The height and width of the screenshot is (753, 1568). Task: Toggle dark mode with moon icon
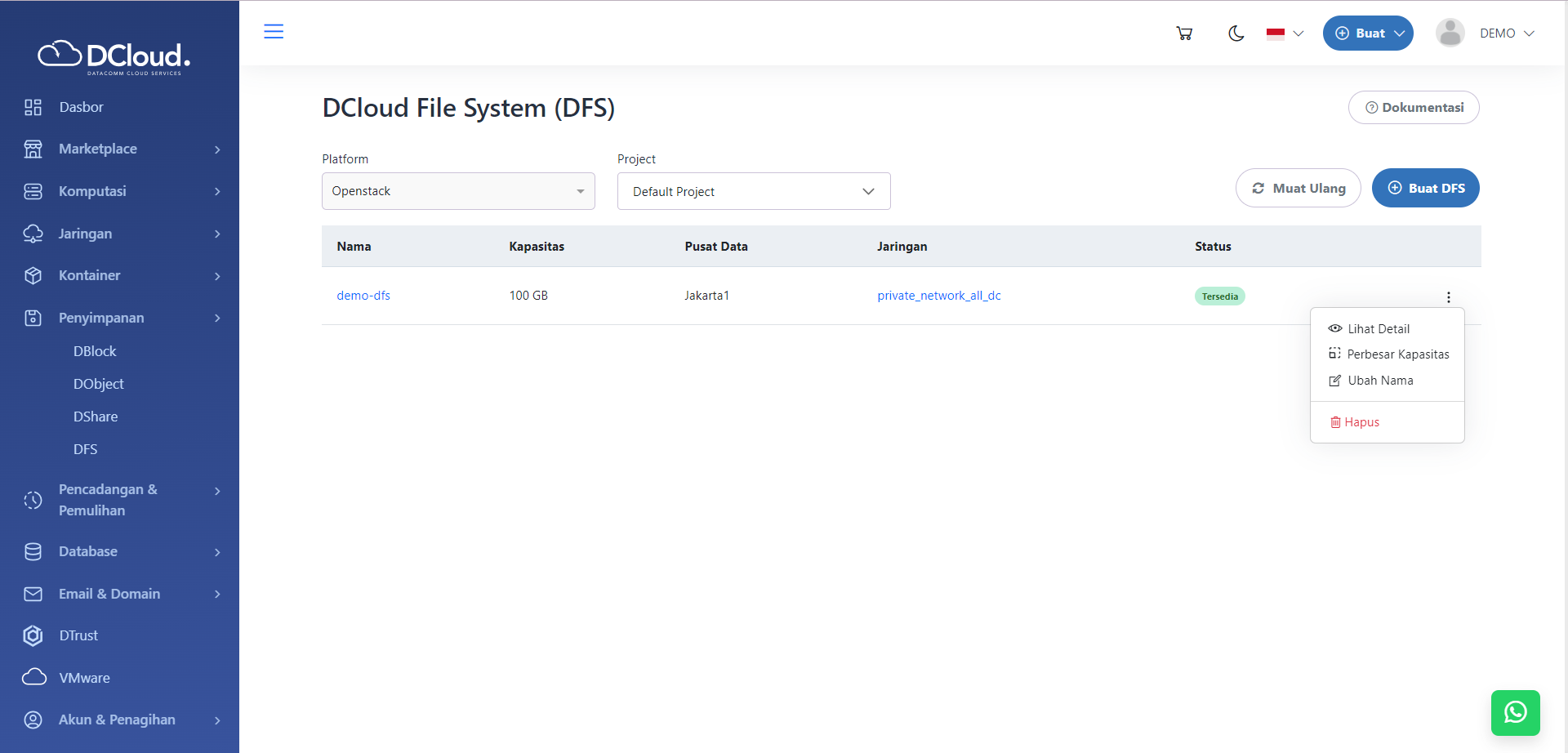(1236, 33)
